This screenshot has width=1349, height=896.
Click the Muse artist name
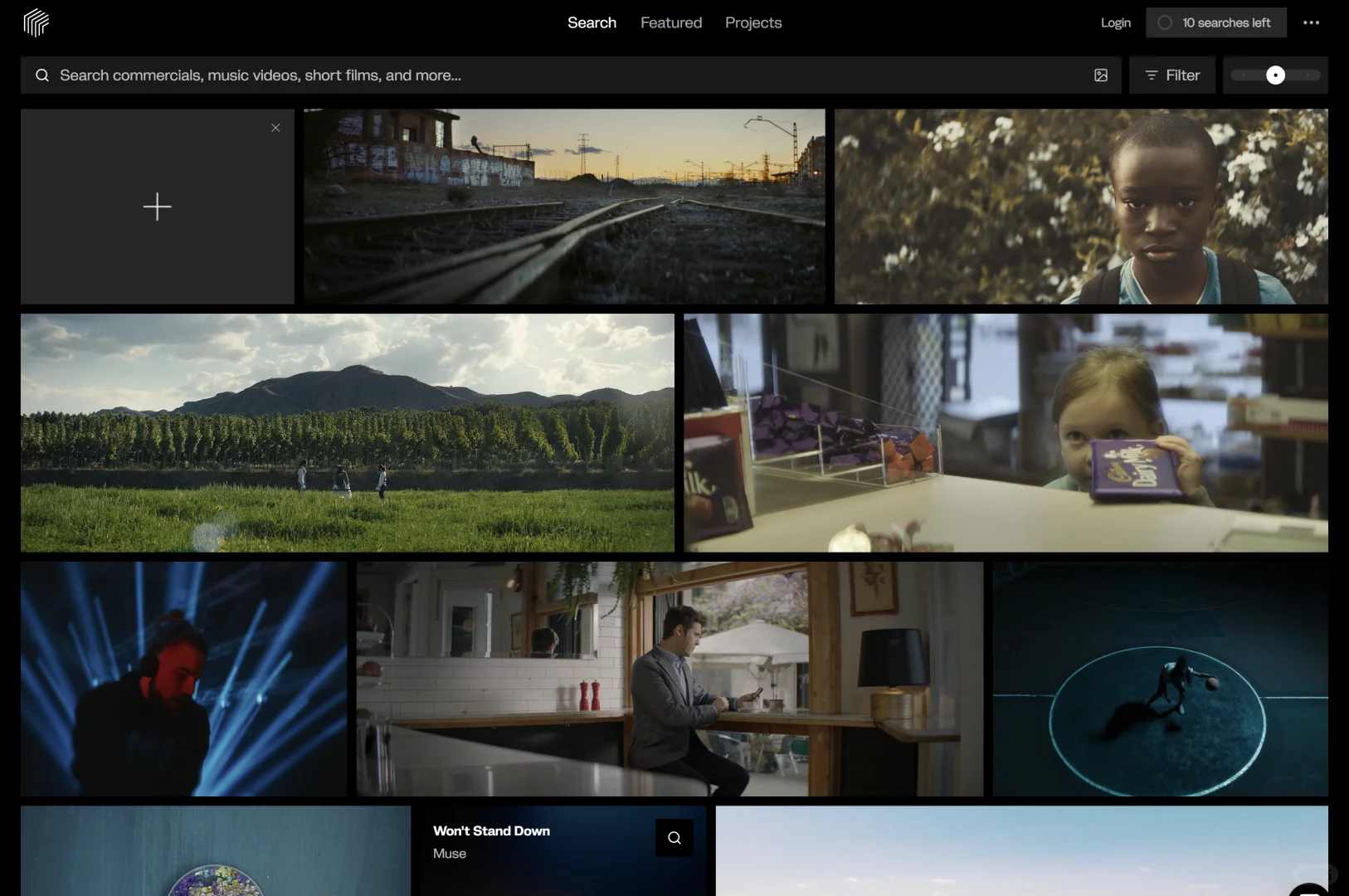coord(450,854)
